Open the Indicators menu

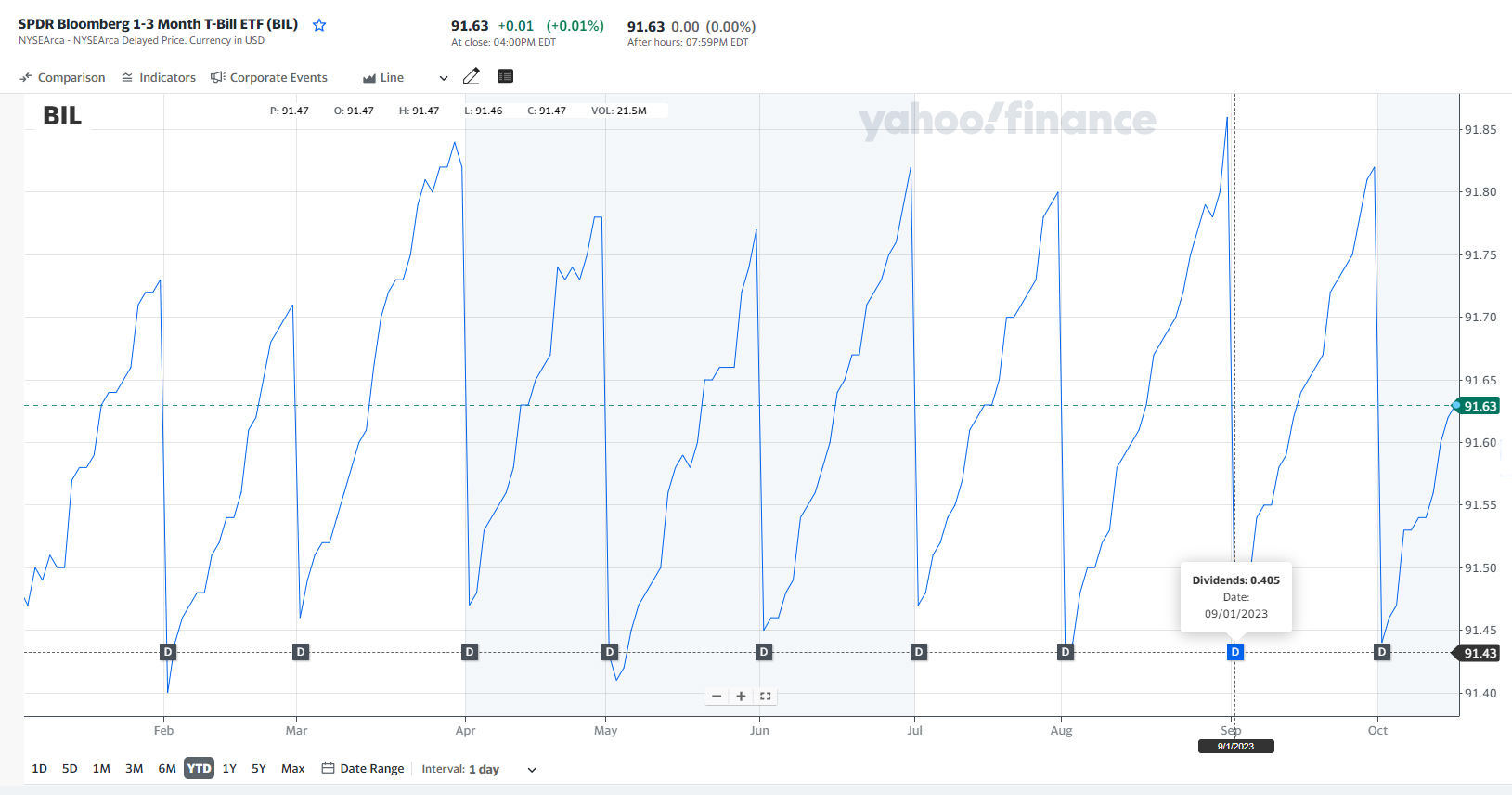[159, 77]
